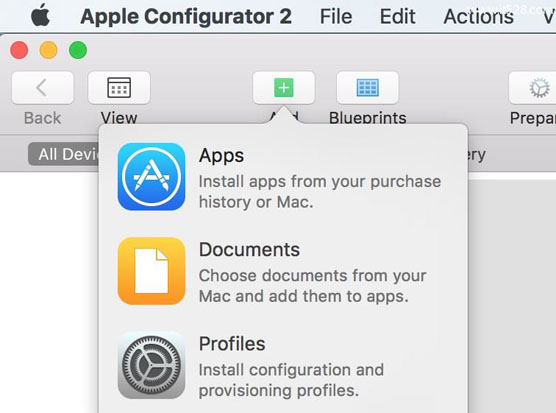Image resolution: width=556 pixels, height=413 pixels.
Task: Click the green plus Add button
Action: point(284,88)
